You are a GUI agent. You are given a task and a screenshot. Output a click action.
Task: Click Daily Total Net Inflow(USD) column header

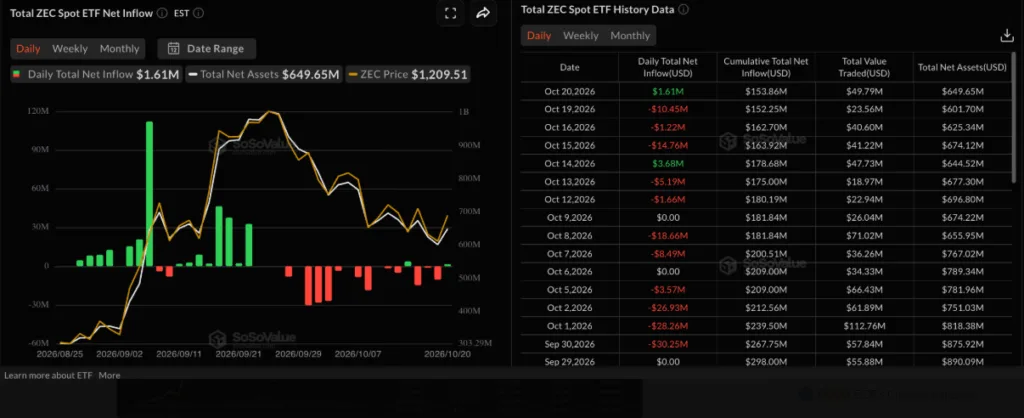(667, 67)
